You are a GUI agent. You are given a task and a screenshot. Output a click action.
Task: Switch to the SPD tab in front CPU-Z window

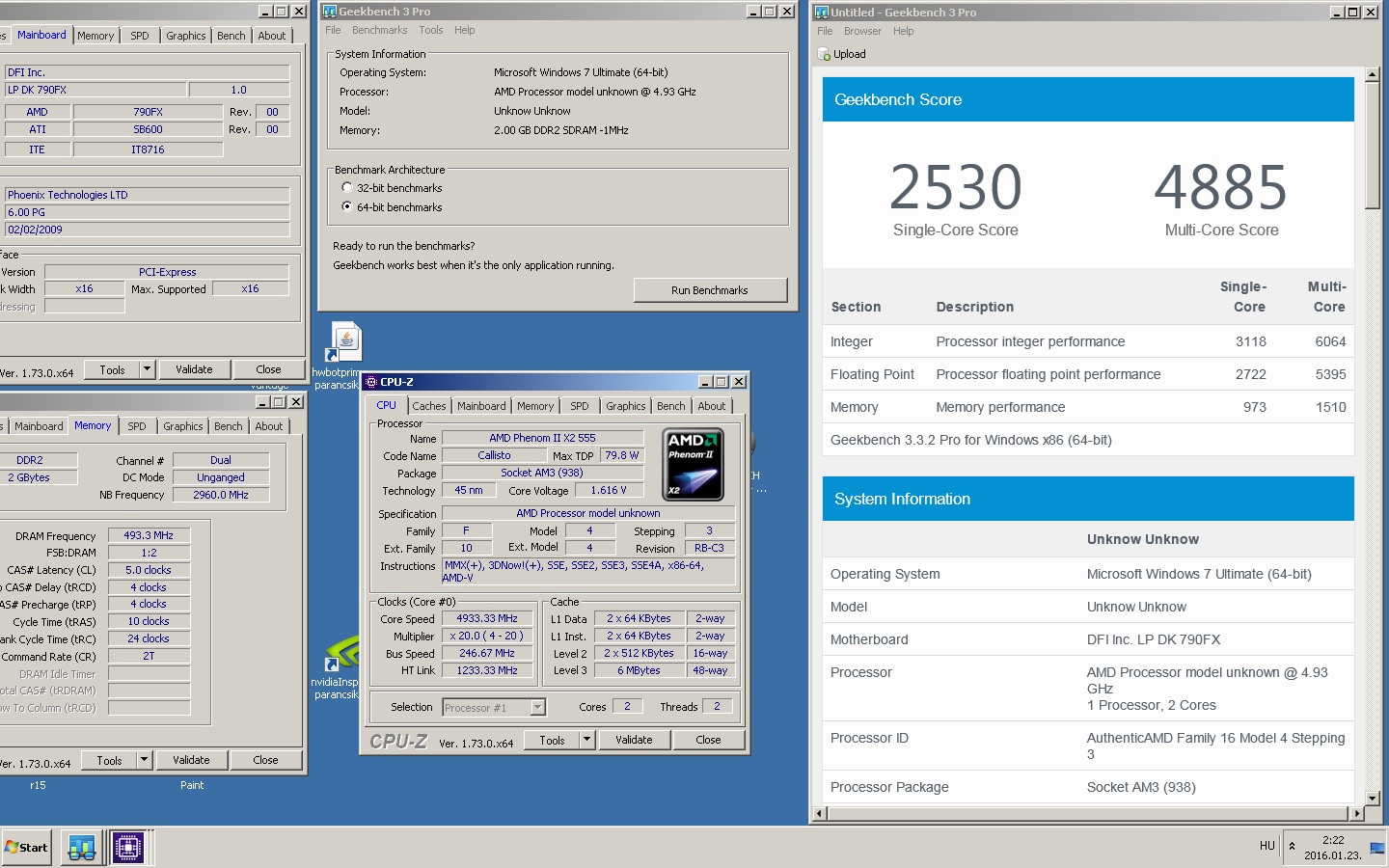pyautogui.click(x=579, y=406)
